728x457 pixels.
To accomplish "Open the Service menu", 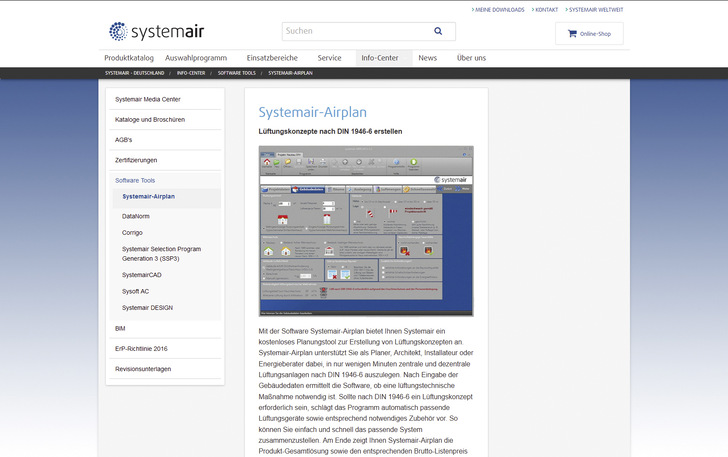I will coord(329,58).
